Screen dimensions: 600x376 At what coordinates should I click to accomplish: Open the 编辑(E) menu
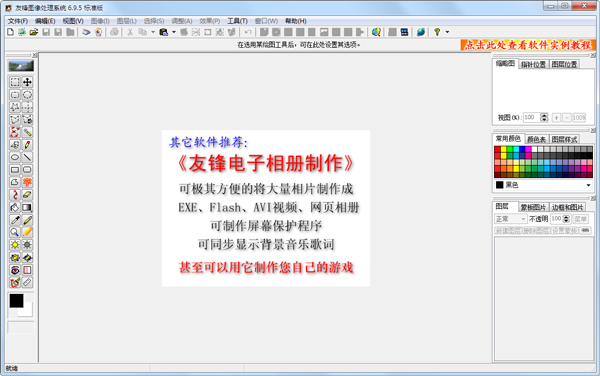(x=45, y=21)
